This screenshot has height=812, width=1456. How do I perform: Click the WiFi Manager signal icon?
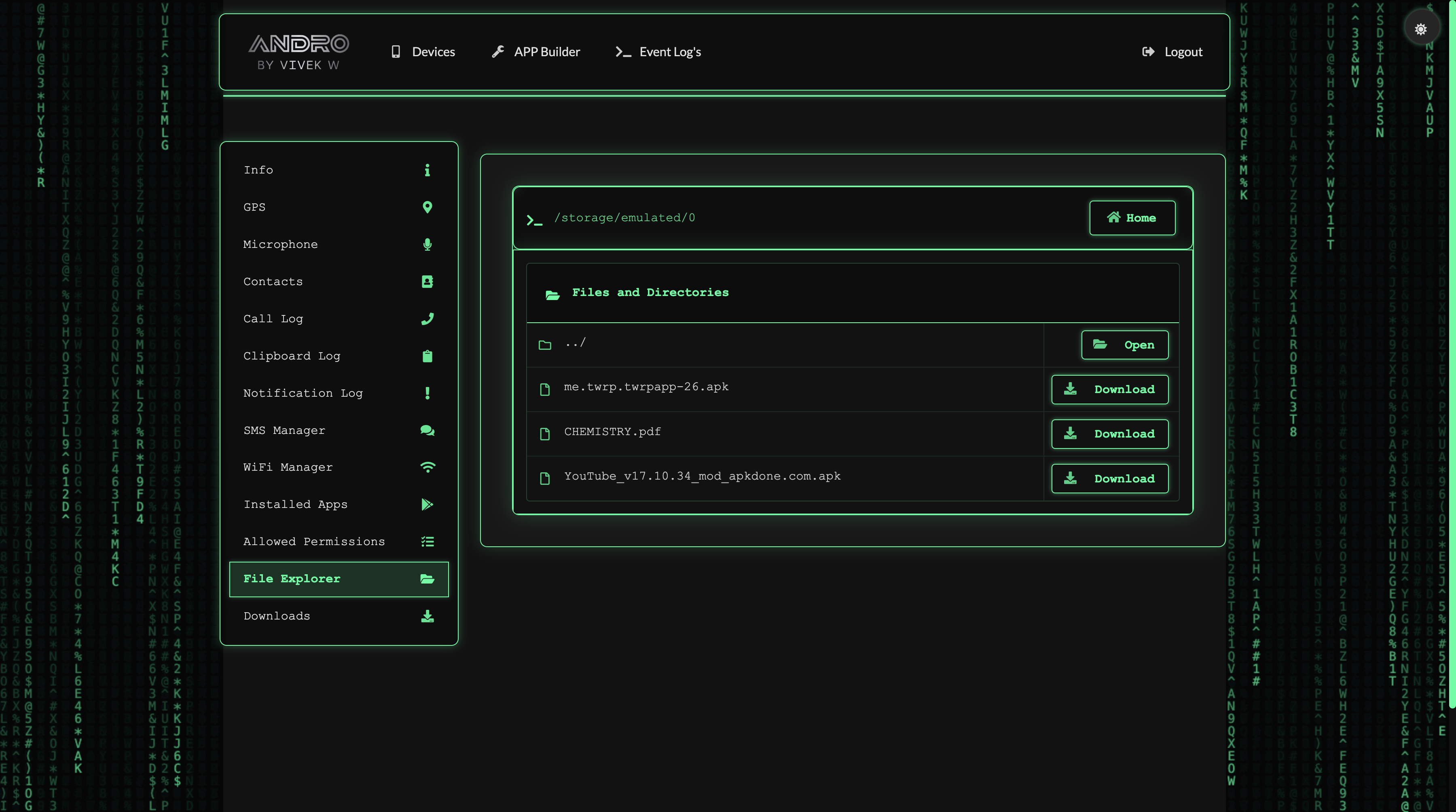428,467
